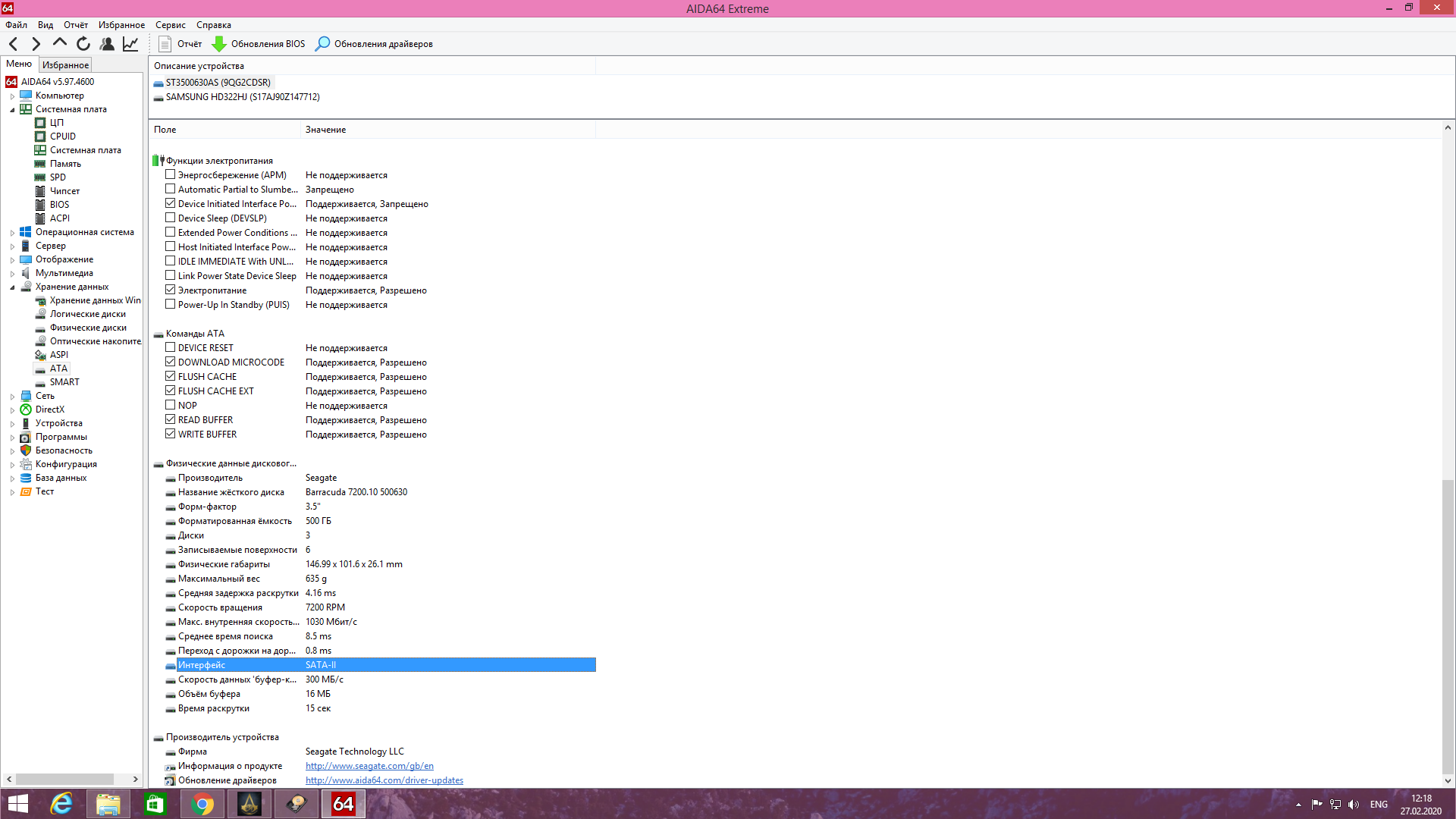Open the seagate.com product link
Image resolution: width=1456 pixels, height=819 pixels.
pos(369,766)
